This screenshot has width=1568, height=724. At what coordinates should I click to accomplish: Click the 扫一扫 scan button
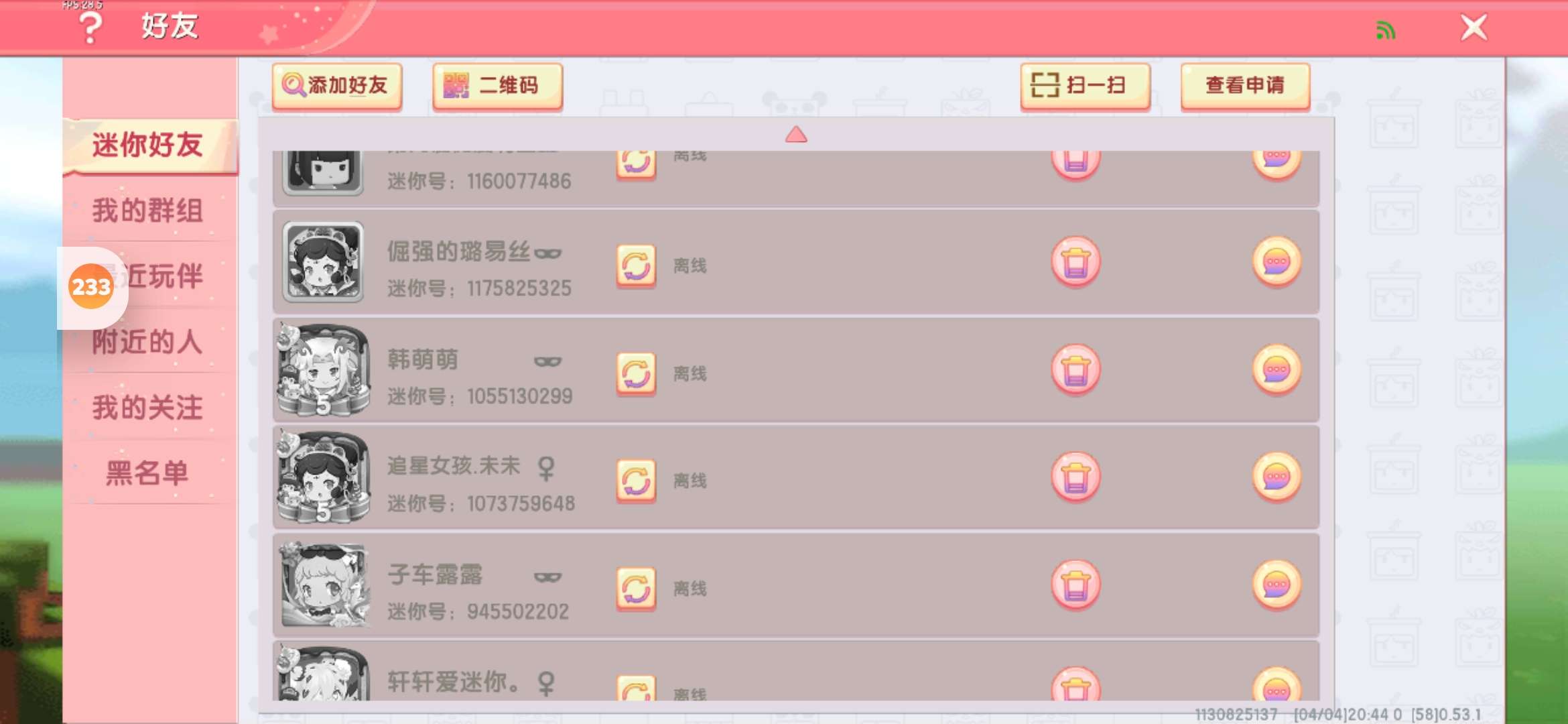point(1085,86)
